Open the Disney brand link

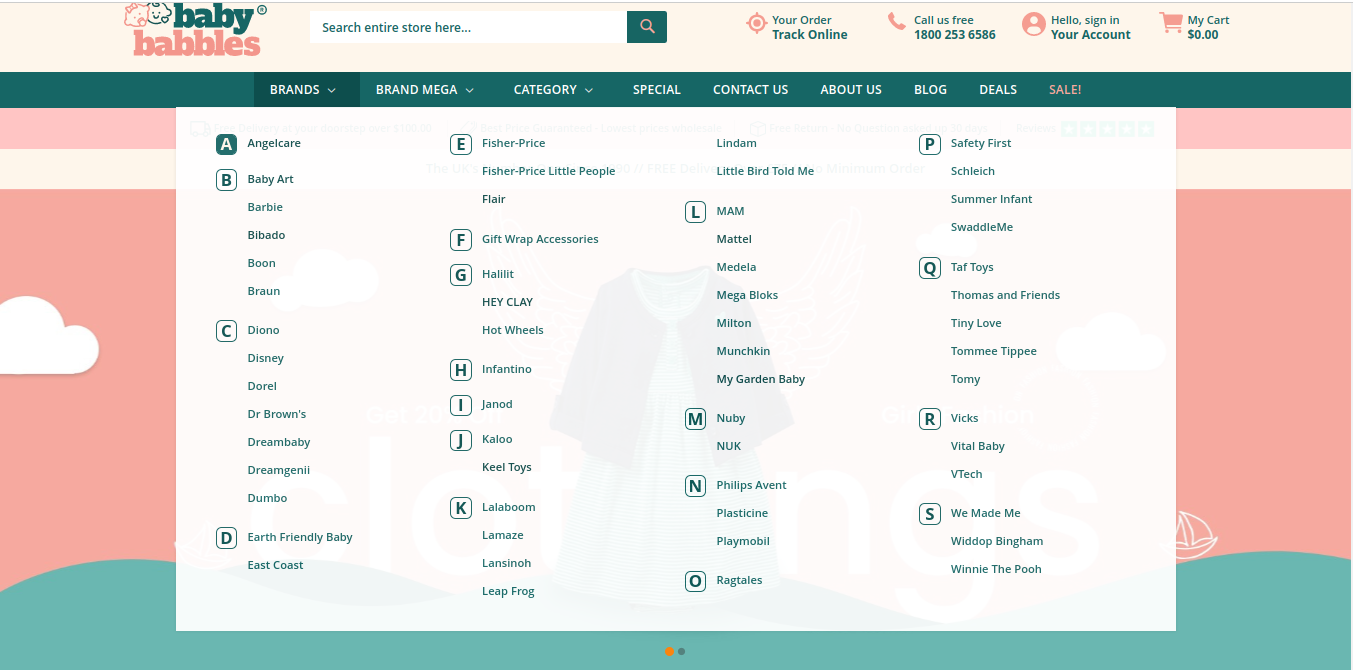point(266,358)
